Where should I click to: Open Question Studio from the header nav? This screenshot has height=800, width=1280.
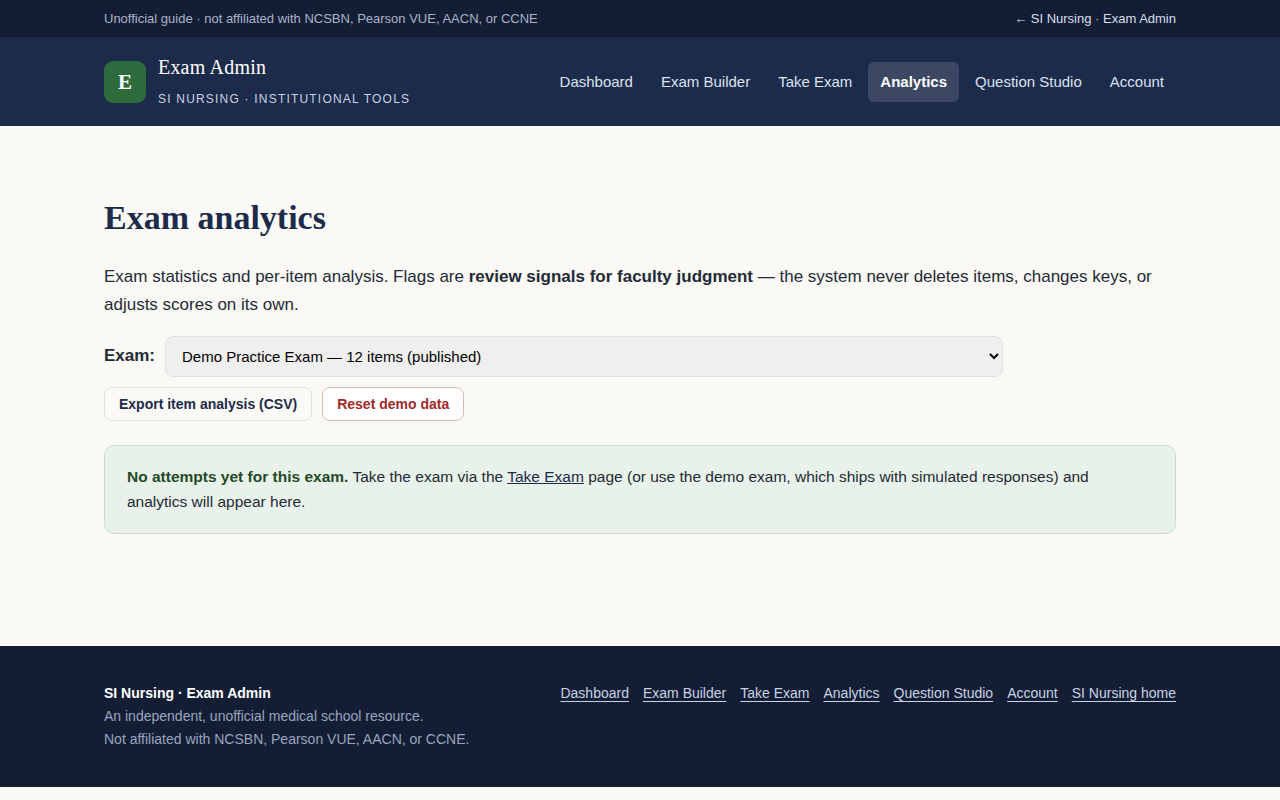pyautogui.click(x=1028, y=82)
